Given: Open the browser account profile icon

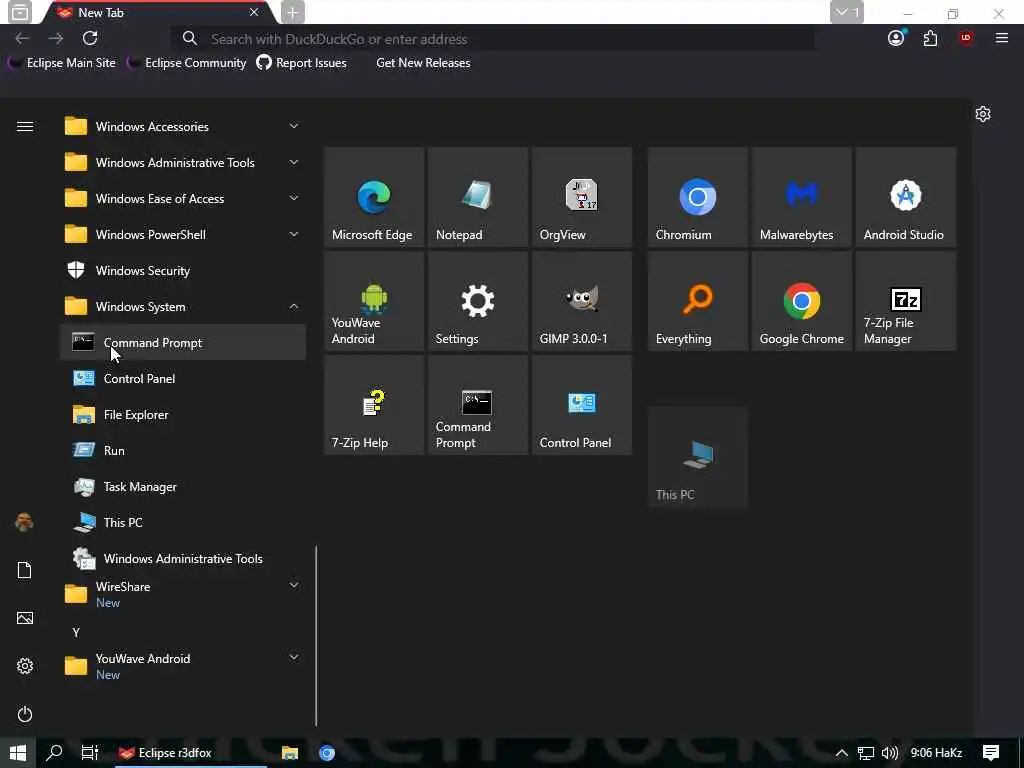Looking at the screenshot, I should point(896,38).
